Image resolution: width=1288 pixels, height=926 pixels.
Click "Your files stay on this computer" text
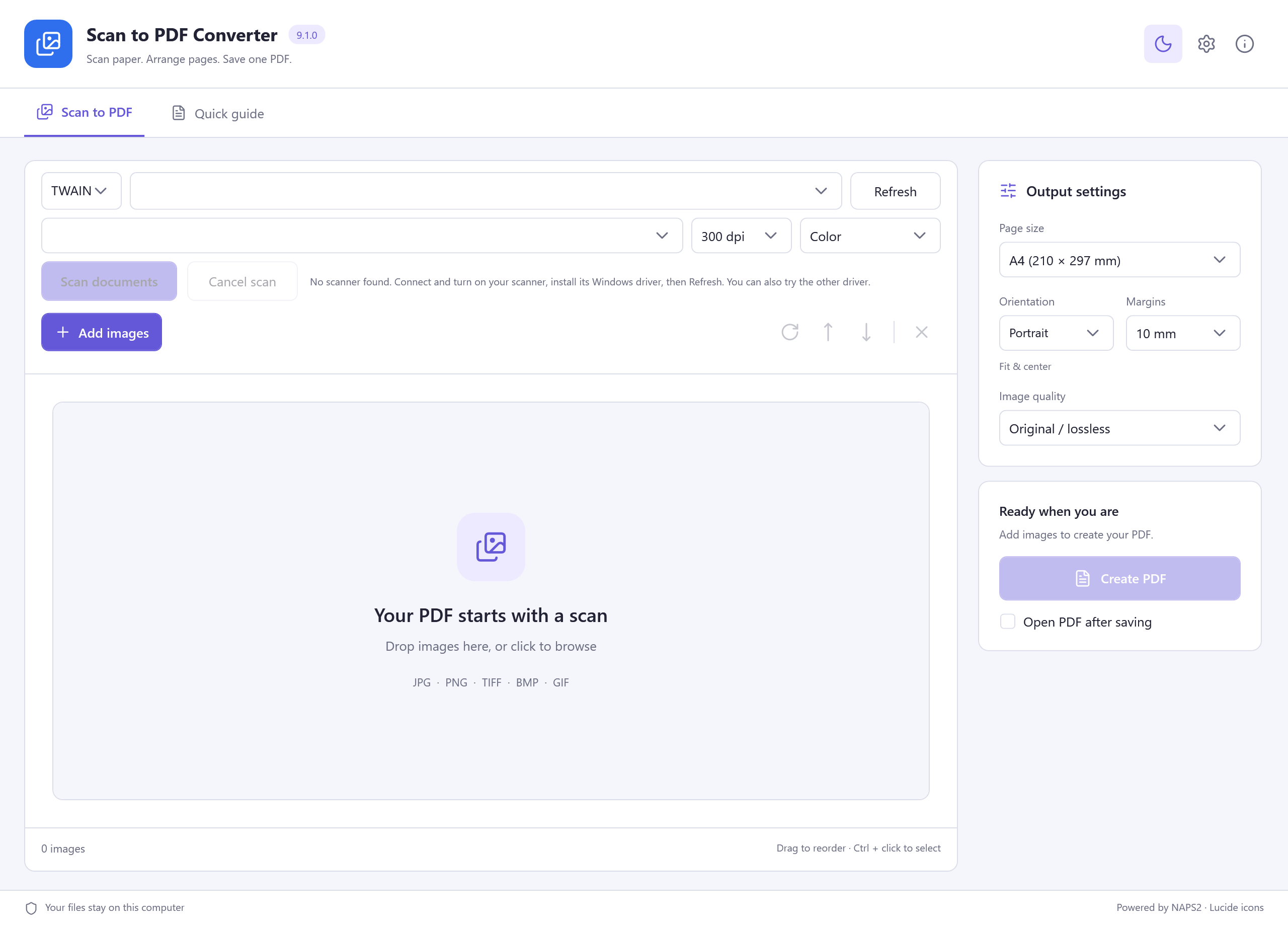(x=115, y=908)
